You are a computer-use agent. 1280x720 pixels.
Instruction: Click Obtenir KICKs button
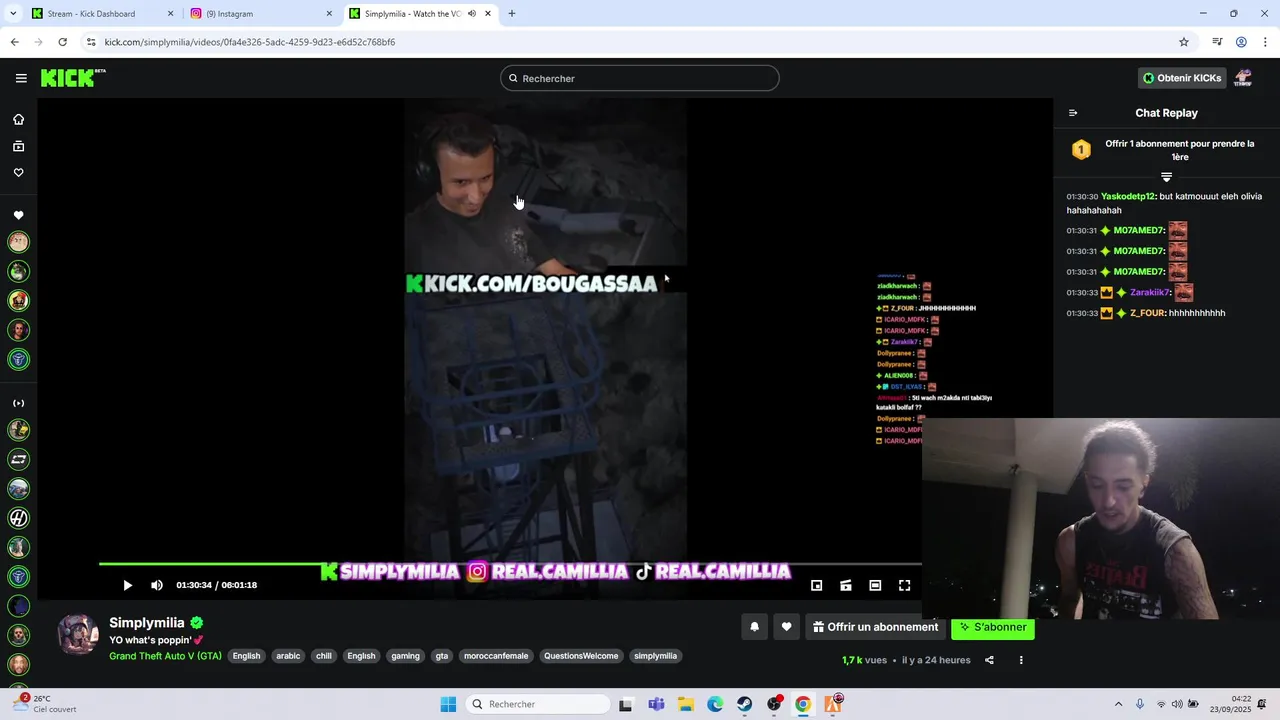pyautogui.click(x=1182, y=78)
